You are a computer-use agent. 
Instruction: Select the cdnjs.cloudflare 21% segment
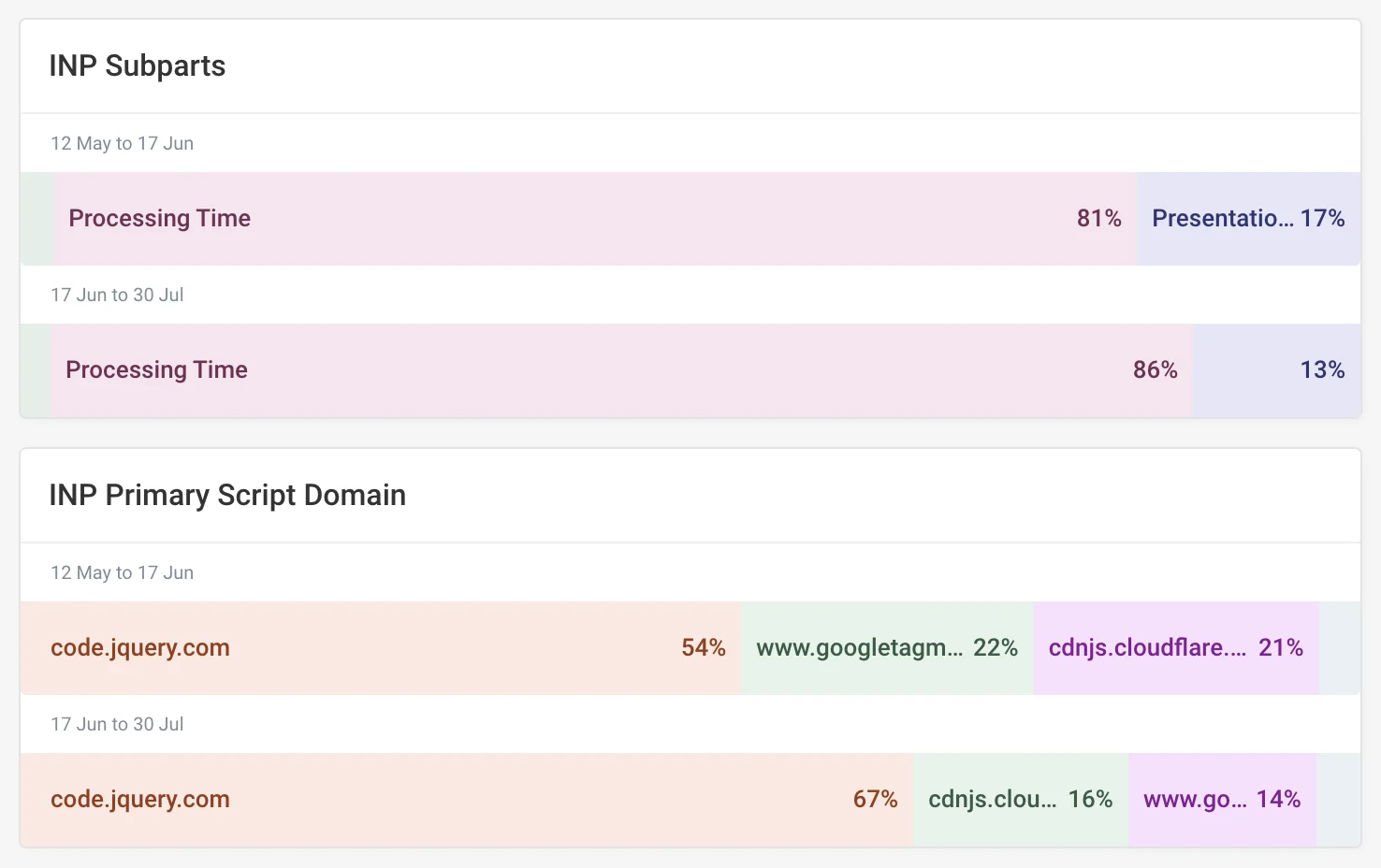tap(1175, 648)
